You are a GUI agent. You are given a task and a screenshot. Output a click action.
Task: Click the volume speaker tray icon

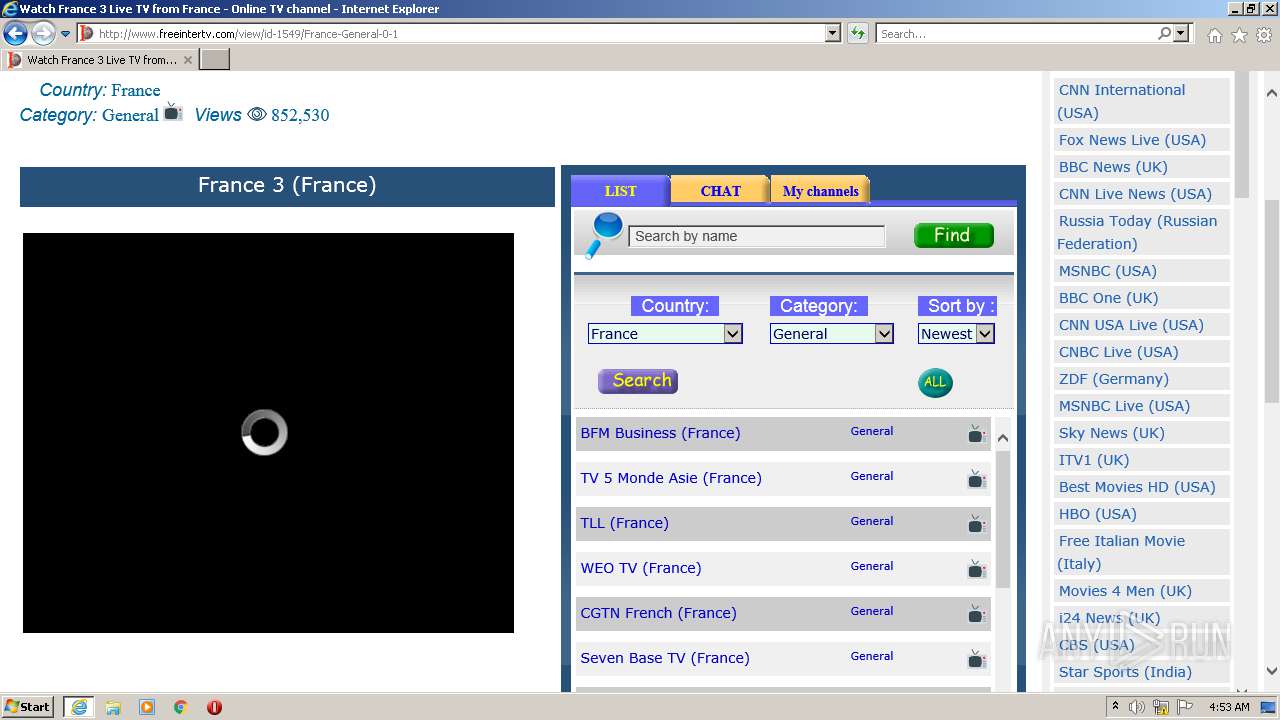[1137, 707]
